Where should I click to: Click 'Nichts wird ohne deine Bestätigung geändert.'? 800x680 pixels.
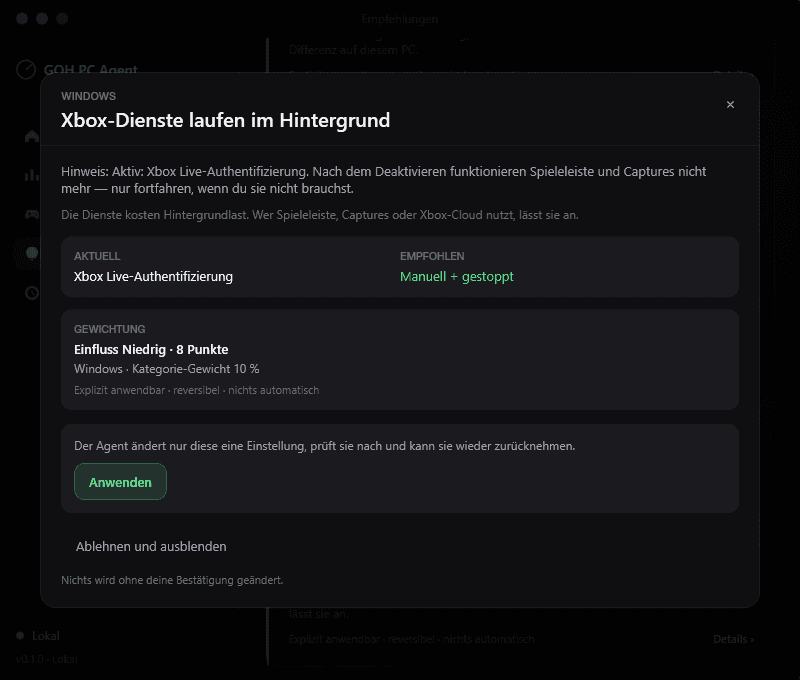[x=172, y=580]
